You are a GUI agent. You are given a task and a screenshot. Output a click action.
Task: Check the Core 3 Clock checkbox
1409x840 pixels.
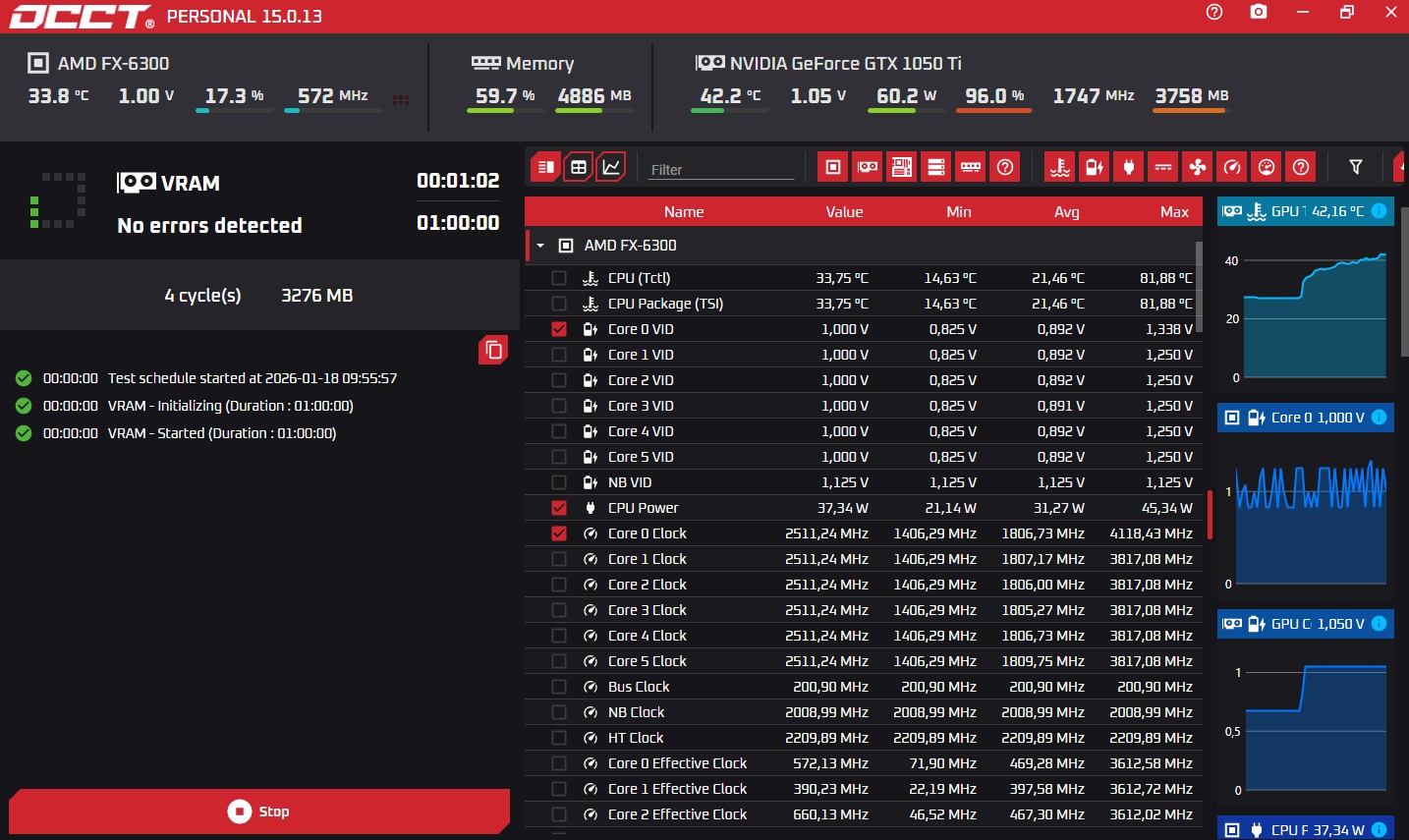(559, 610)
